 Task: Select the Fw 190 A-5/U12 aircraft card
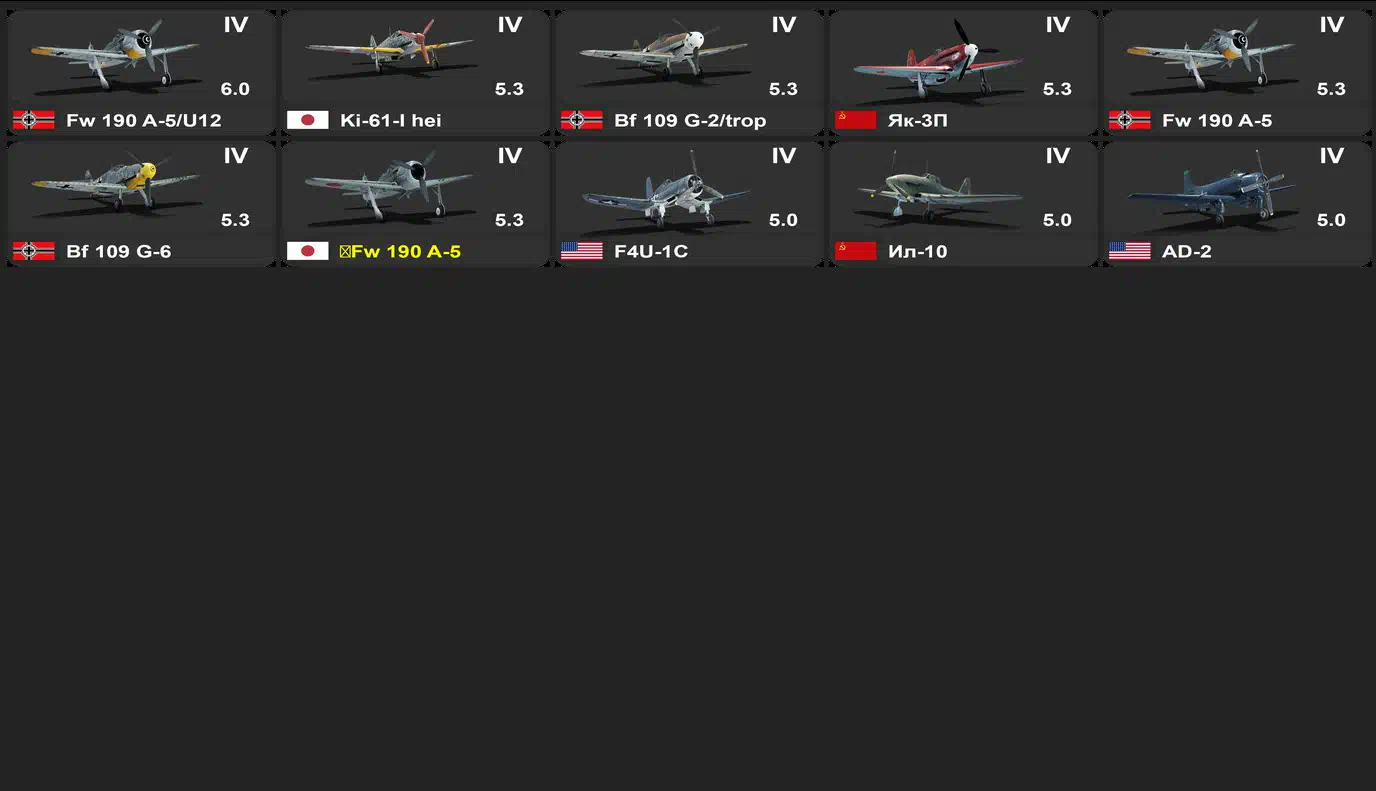pos(141,72)
